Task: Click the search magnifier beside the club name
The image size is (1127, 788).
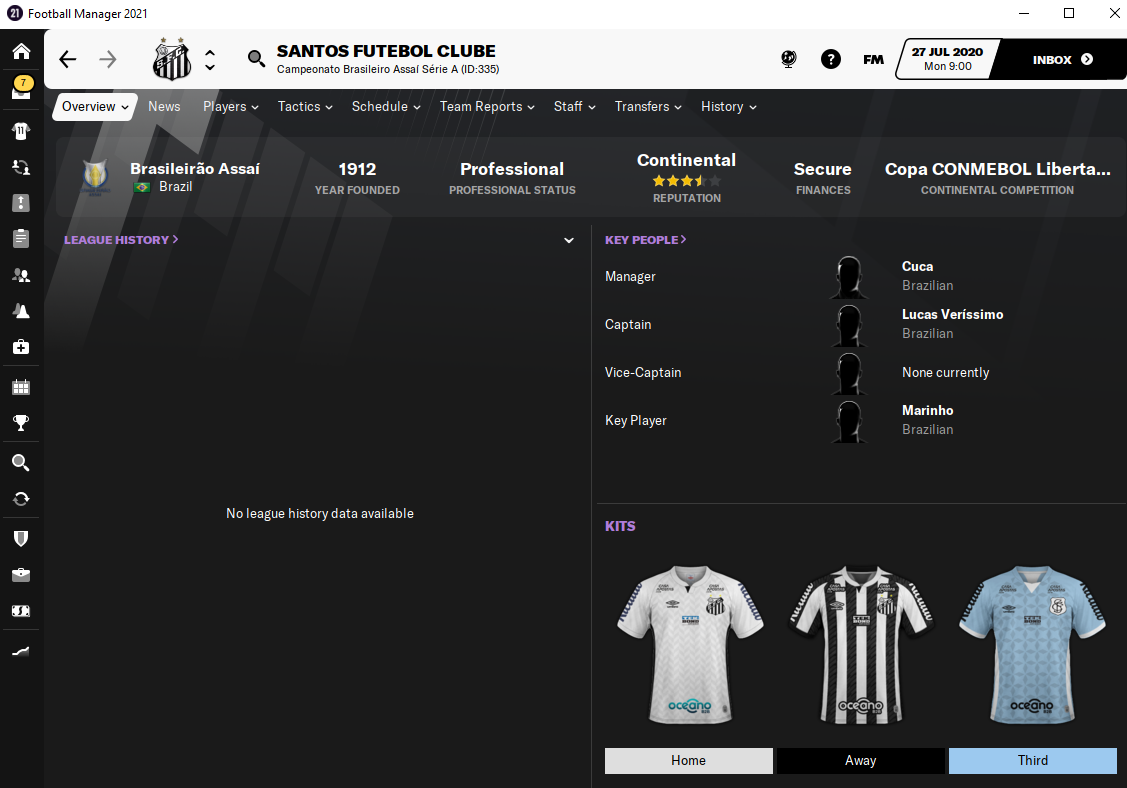Action: click(x=256, y=58)
